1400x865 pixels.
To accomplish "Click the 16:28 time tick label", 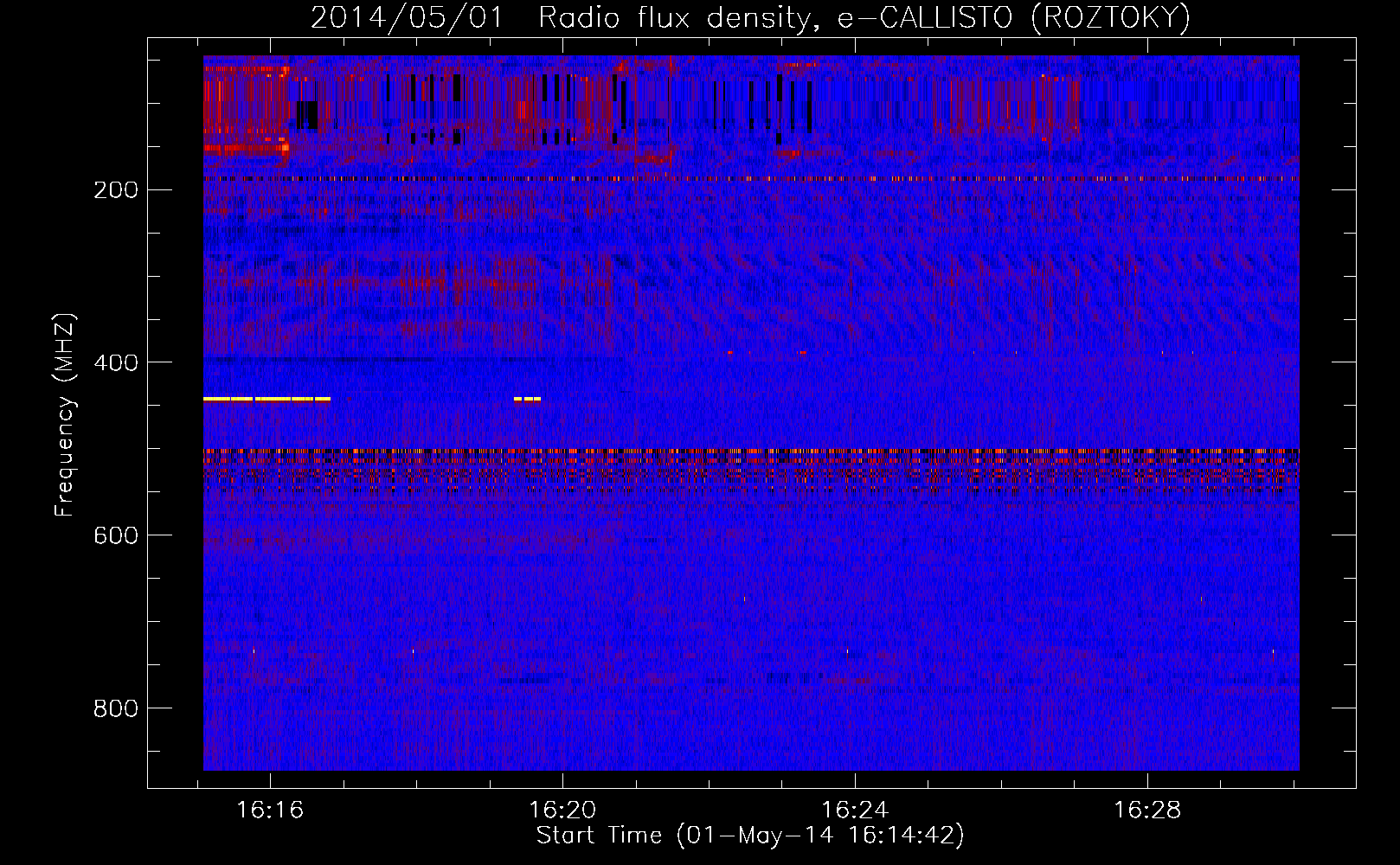I will click(1147, 811).
